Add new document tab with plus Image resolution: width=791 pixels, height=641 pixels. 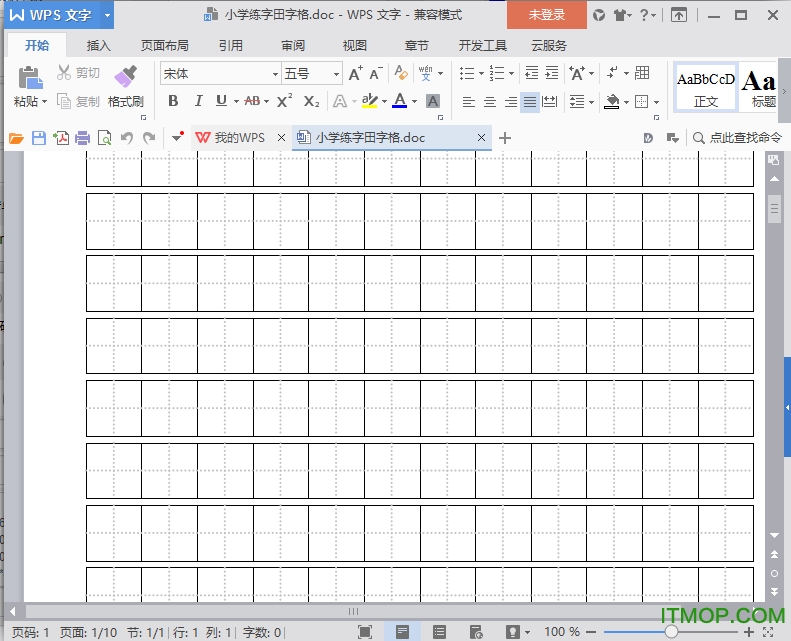504,138
